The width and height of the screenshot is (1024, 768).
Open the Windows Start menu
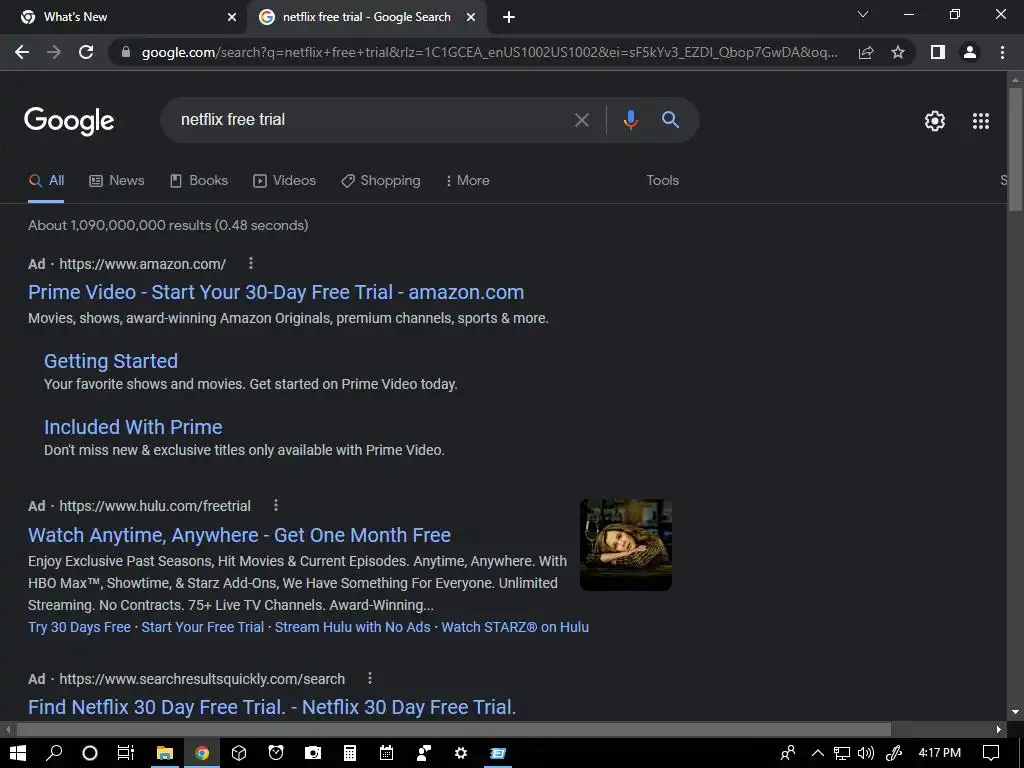click(x=18, y=753)
